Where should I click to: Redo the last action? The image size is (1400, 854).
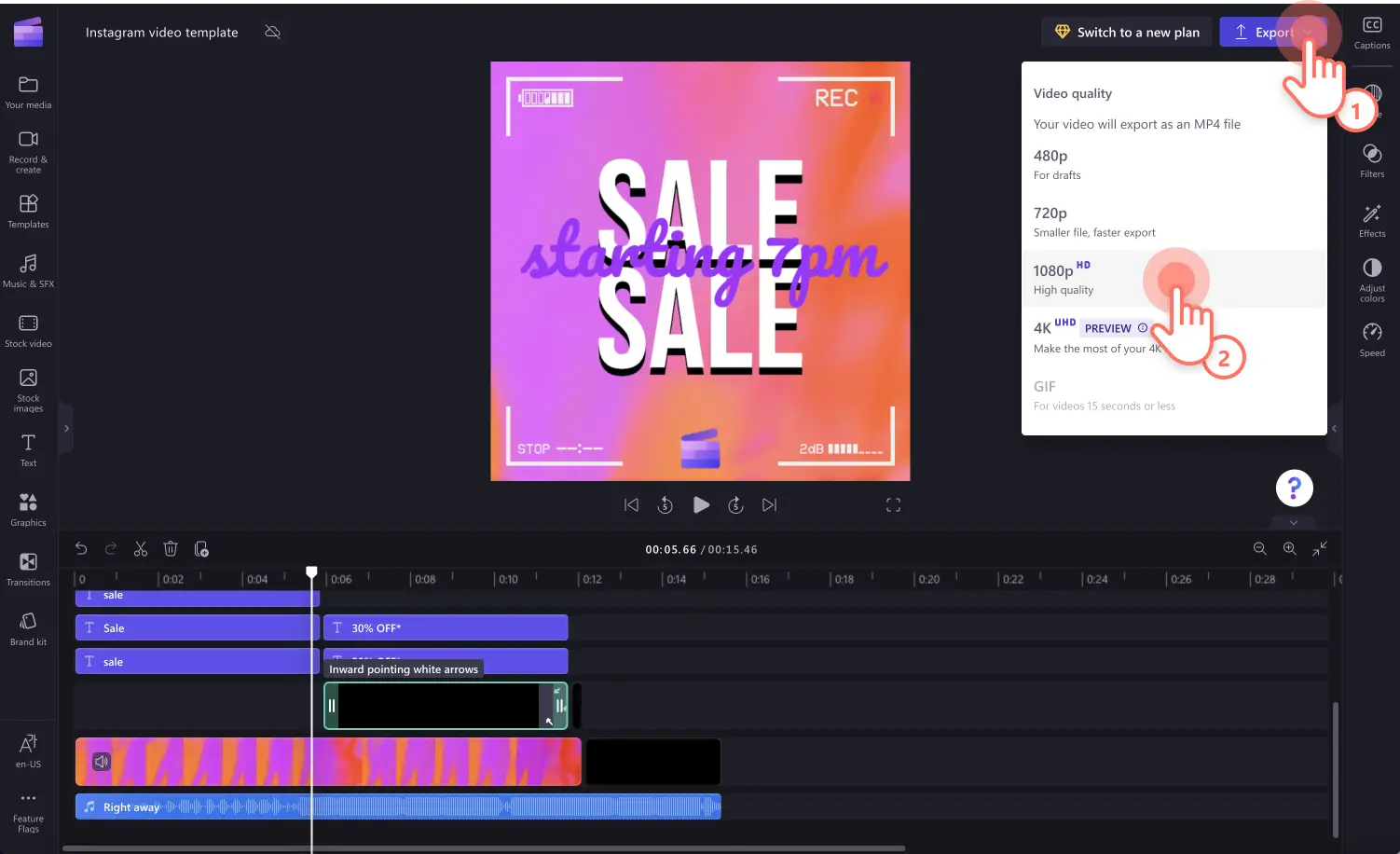click(x=111, y=549)
